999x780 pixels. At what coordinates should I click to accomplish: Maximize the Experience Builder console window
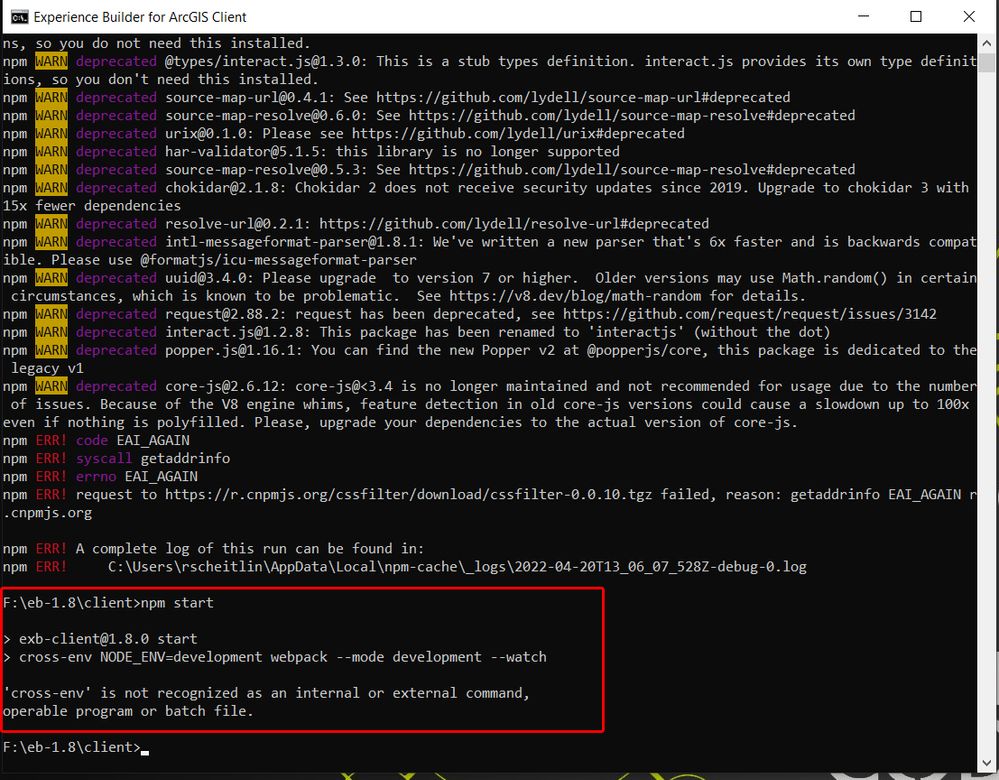[916, 17]
